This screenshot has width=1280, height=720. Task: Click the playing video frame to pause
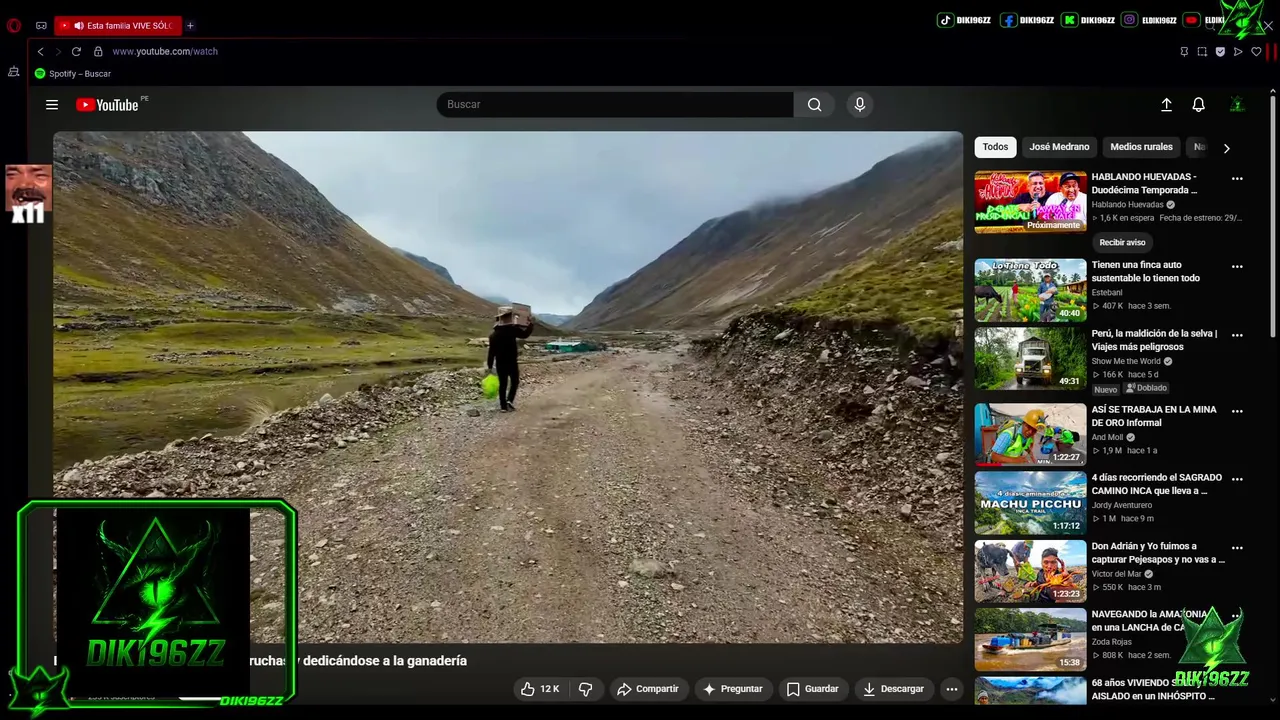point(508,387)
